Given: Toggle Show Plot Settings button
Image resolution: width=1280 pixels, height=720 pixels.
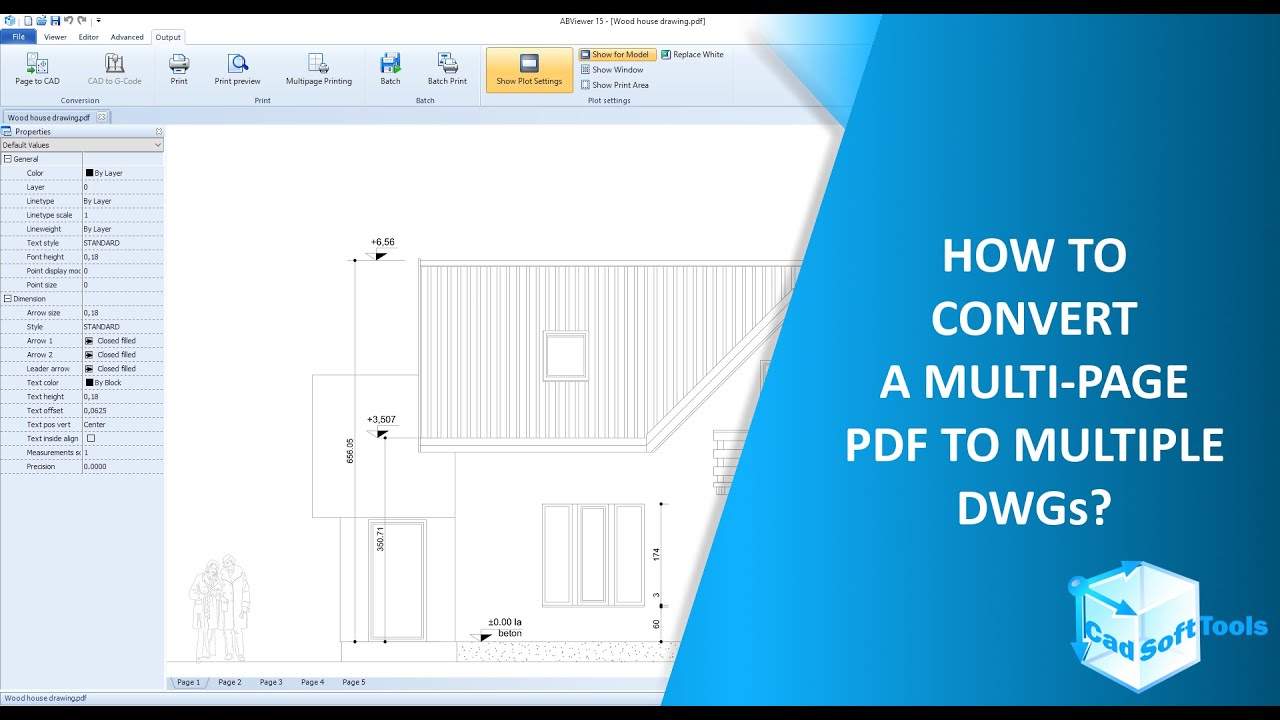Looking at the screenshot, I should pyautogui.click(x=529, y=70).
